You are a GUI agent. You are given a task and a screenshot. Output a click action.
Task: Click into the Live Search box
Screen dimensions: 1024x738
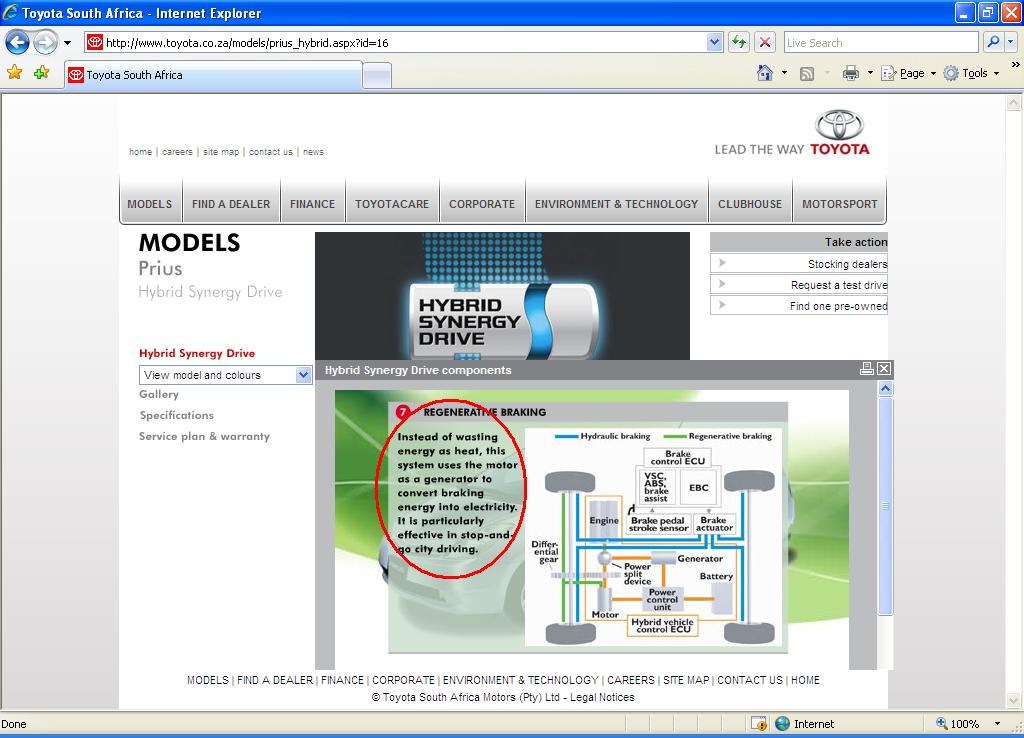[x=881, y=43]
